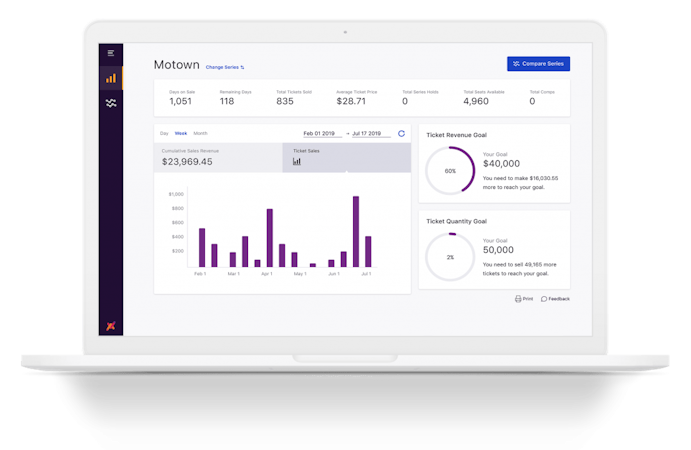The width and height of the screenshot is (691, 450).
Task: Refresh the date range with circular arrow
Action: coord(401,134)
